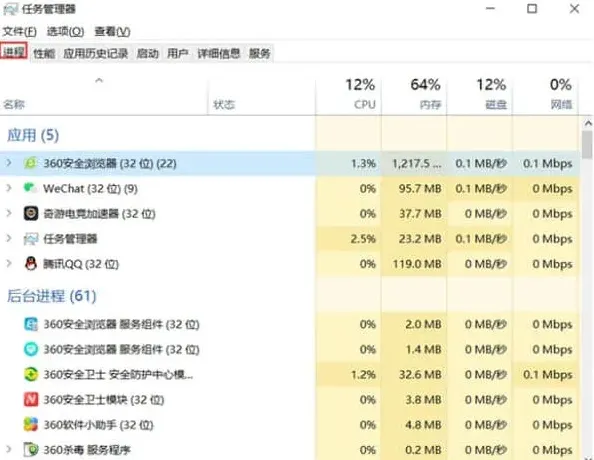The width and height of the screenshot is (594, 460).
Task: Maximize the Task Manager window
Action: [532, 8]
